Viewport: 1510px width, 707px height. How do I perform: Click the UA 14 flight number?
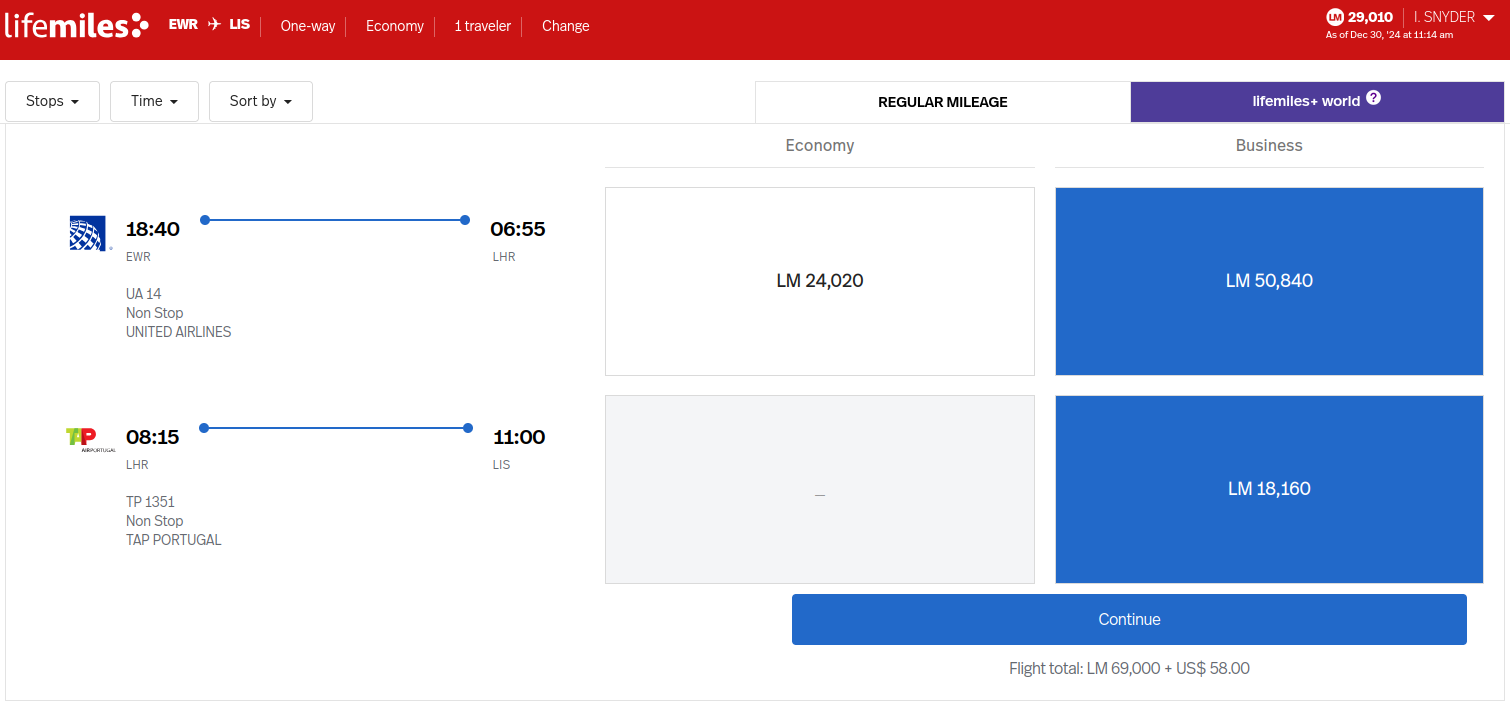coord(144,294)
